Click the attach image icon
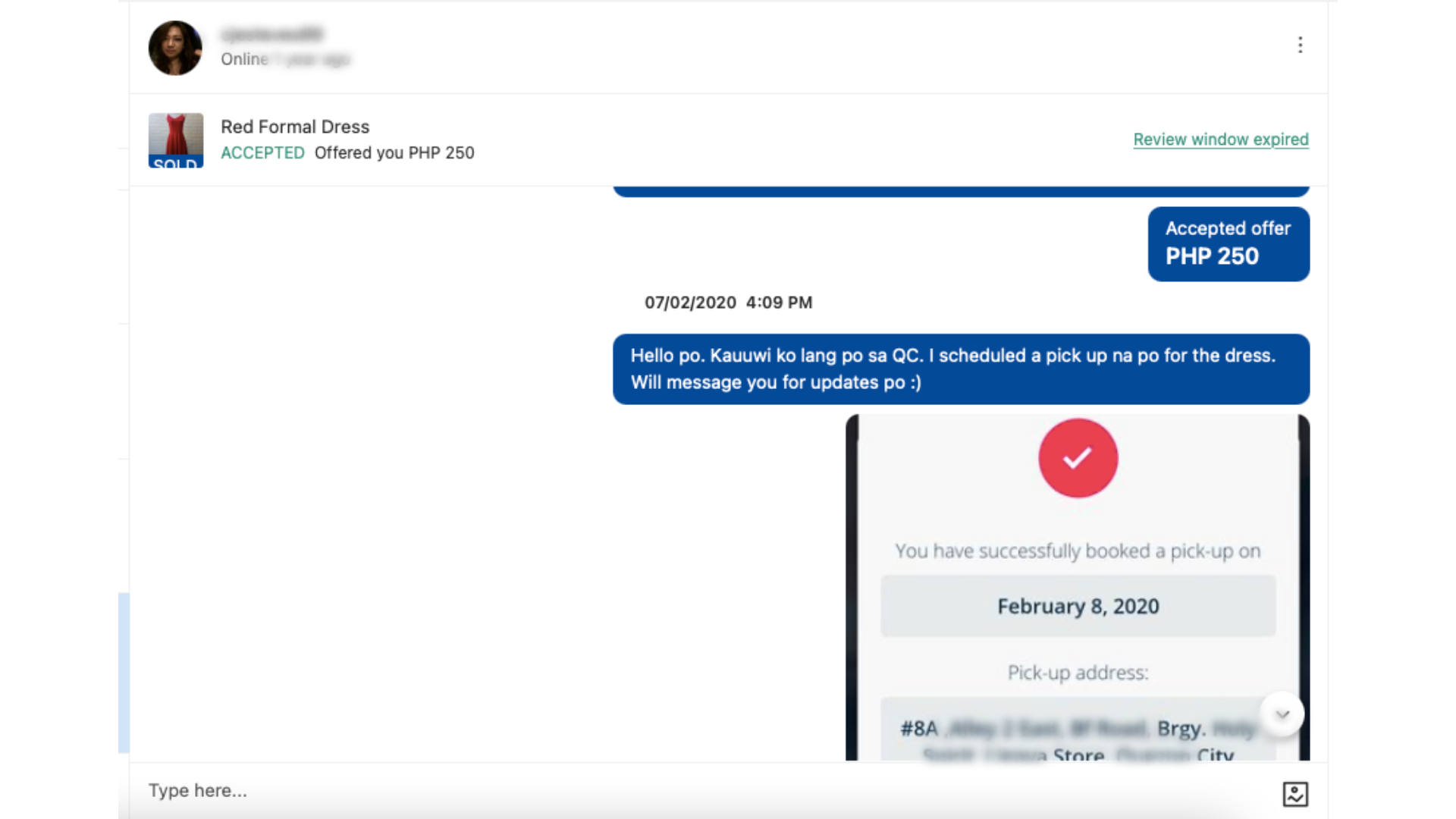This screenshot has height=819, width=1456. click(1294, 794)
